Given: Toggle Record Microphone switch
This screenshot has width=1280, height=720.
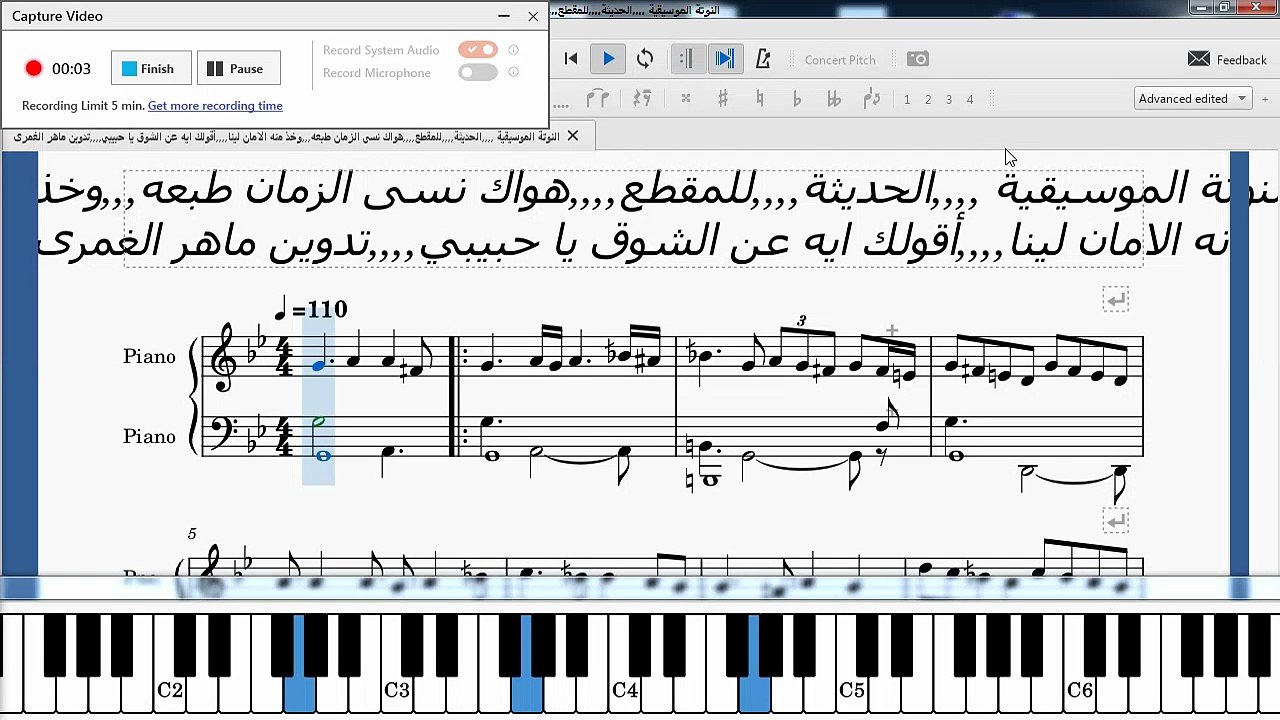Looking at the screenshot, I should click(x=478, y=72).
